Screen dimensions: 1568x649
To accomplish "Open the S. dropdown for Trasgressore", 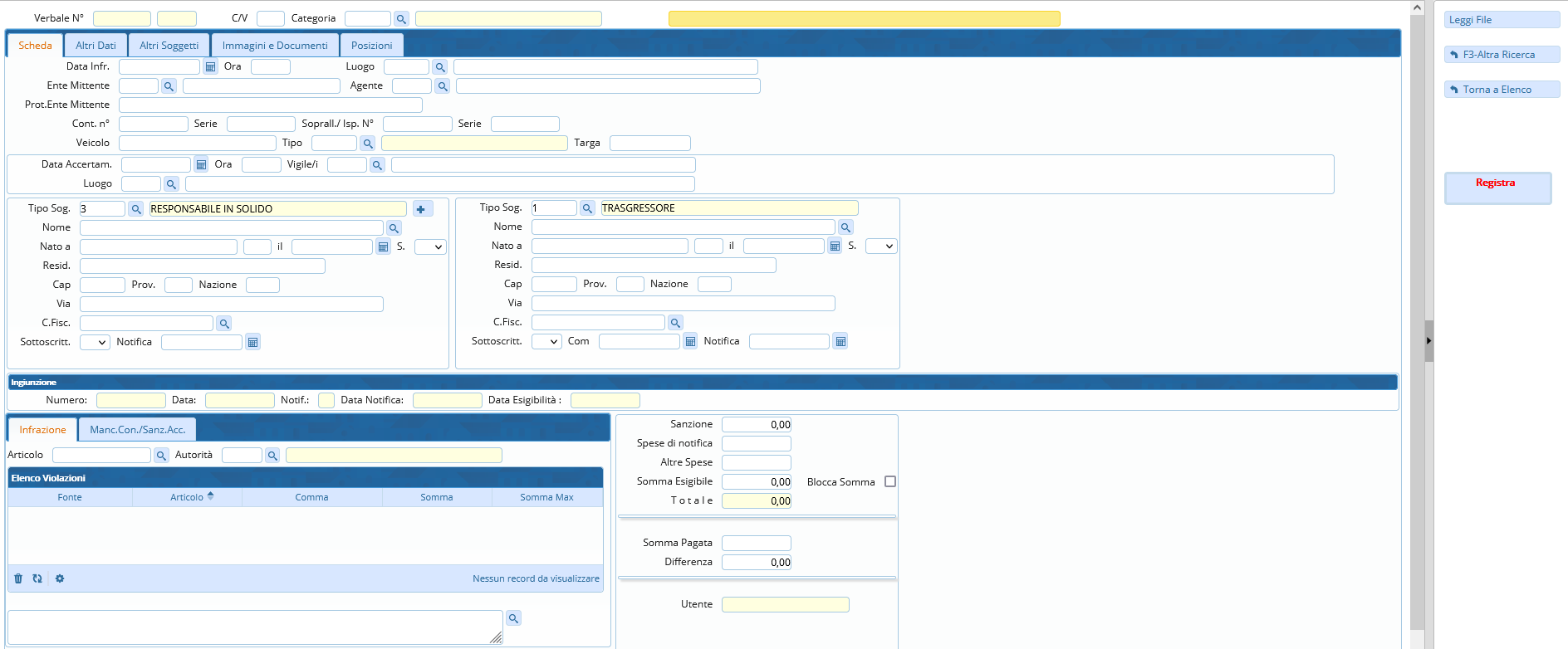I will [x=880, y=246].
